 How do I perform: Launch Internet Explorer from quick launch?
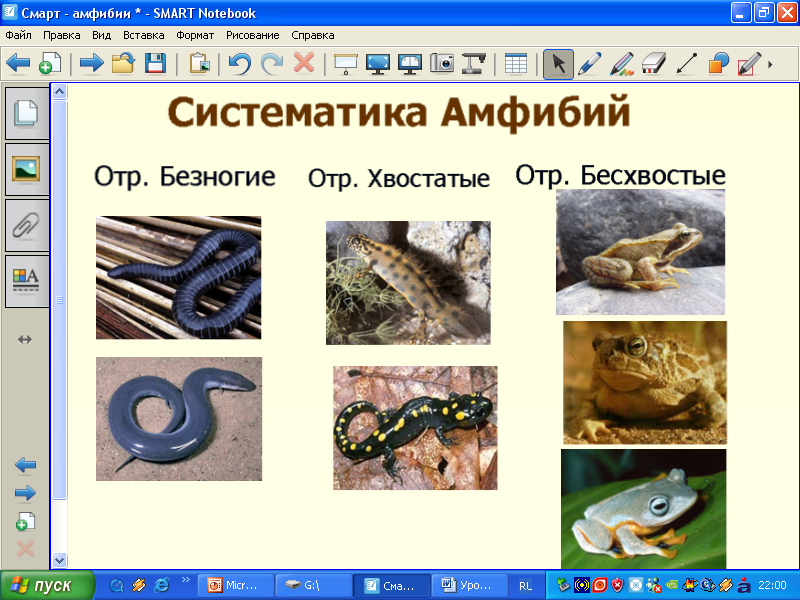coord(162,585)
